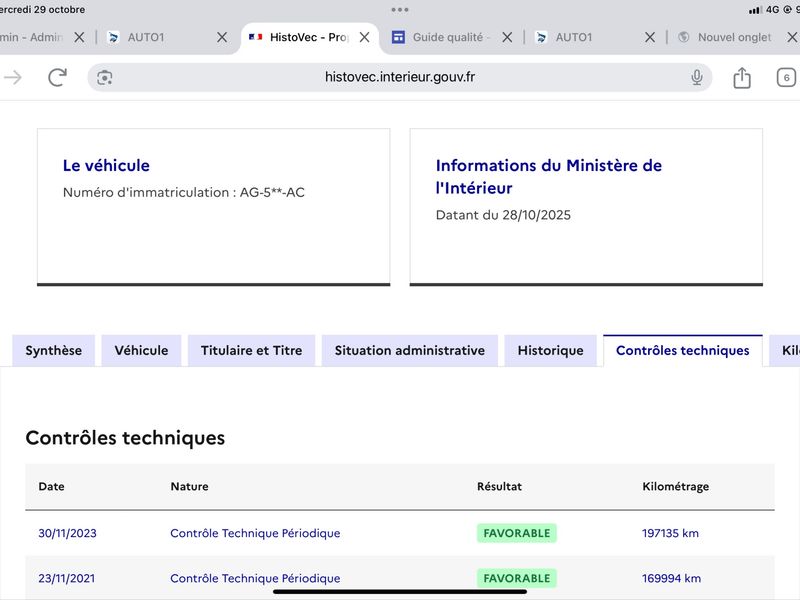Close the HistoVec browser tab
The height and width of the screenshot is (600, 800).
(x=365, y=37)
